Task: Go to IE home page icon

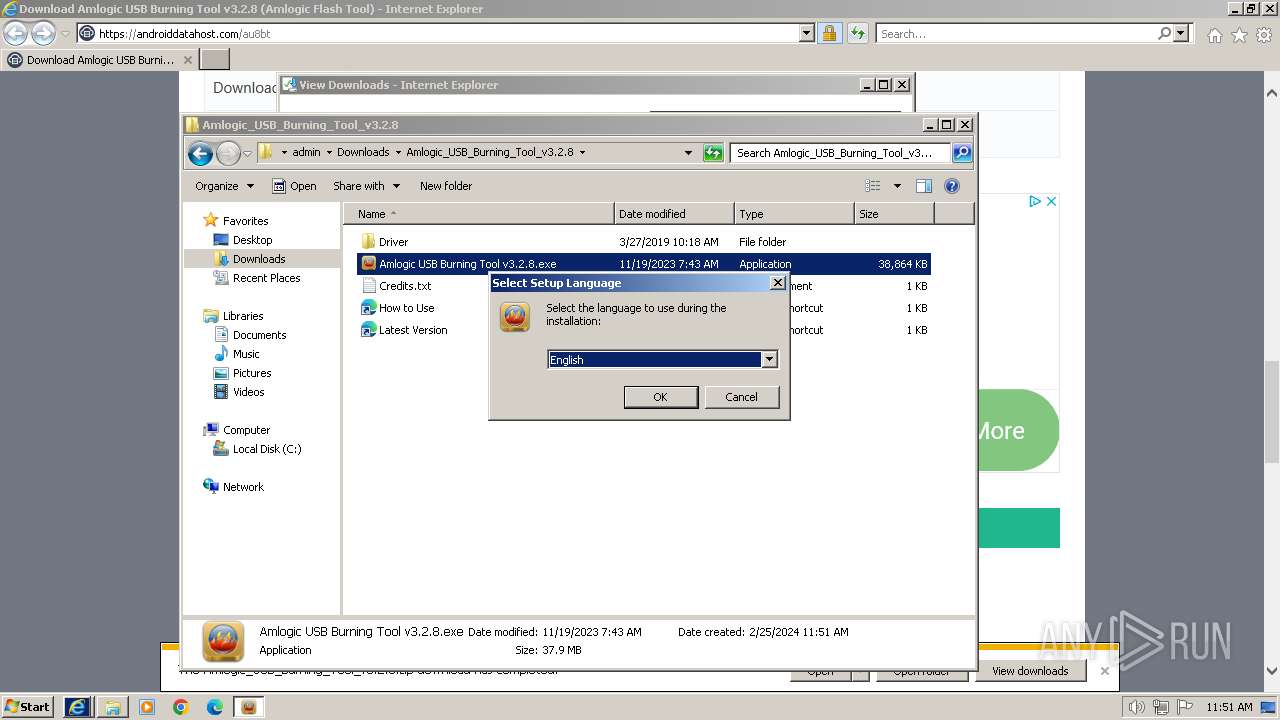Action: 1214,35
